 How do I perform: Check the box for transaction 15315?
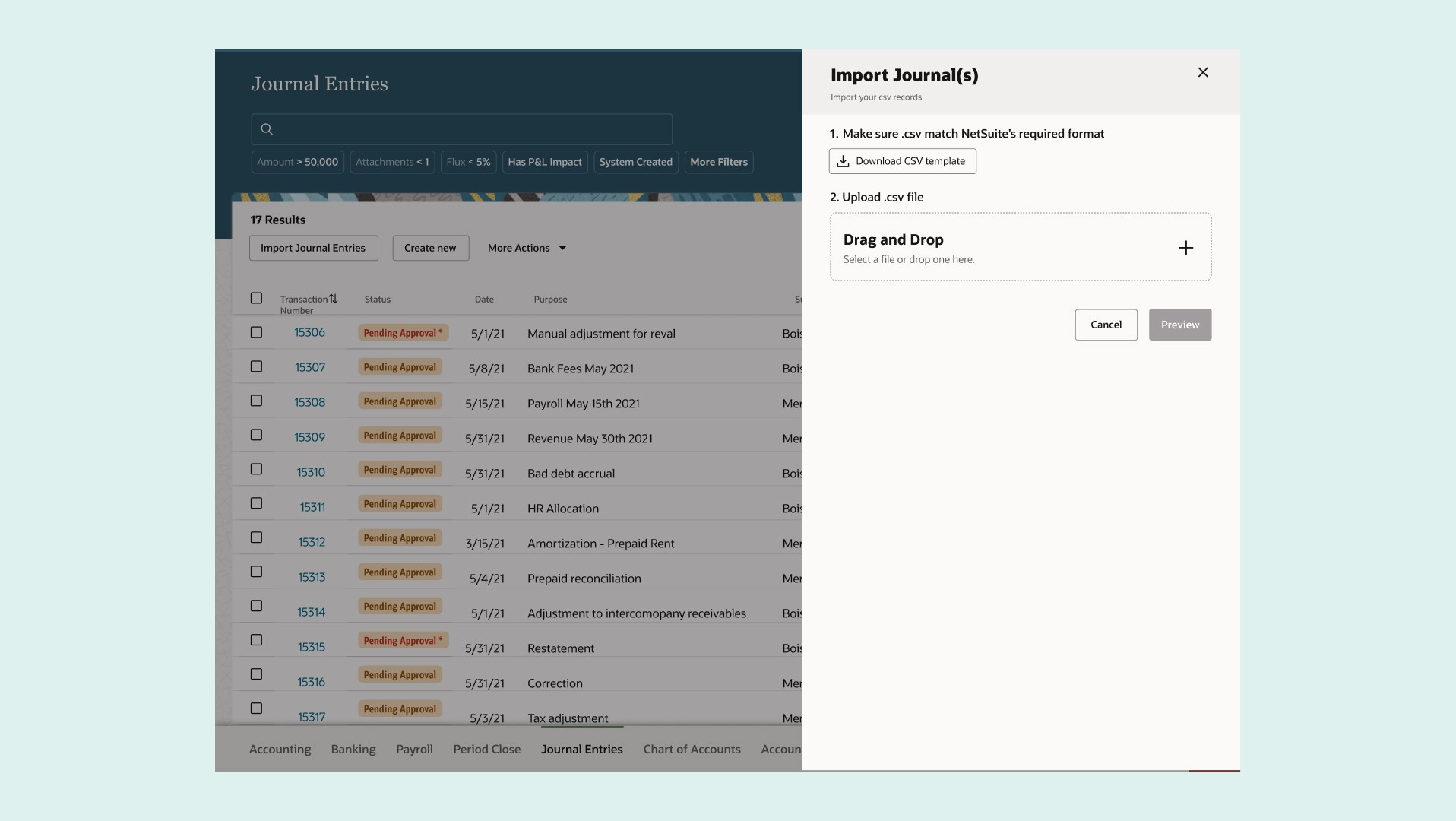tap(256, 640)
